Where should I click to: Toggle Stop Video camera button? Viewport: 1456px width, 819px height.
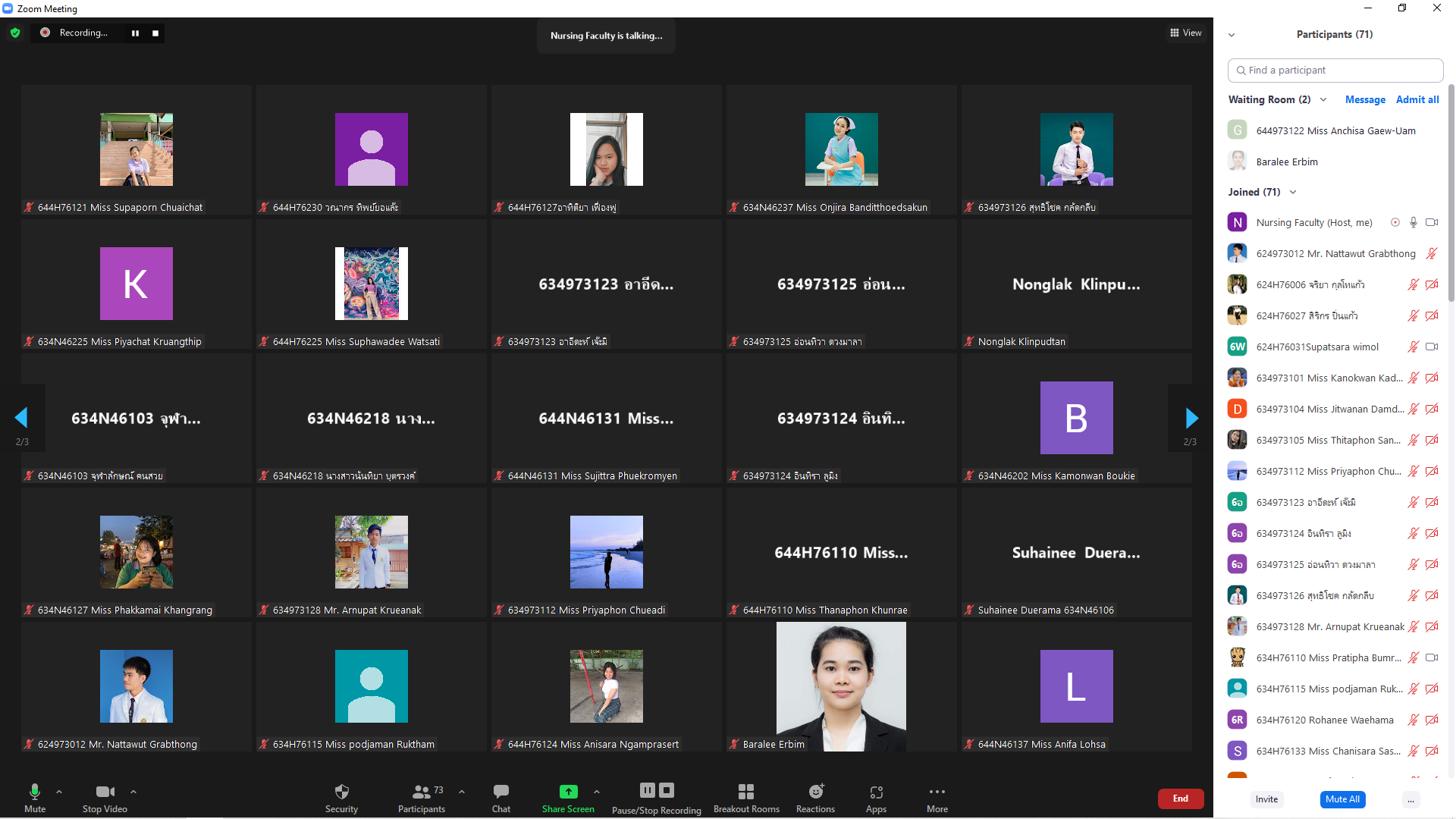coord(105,792)
